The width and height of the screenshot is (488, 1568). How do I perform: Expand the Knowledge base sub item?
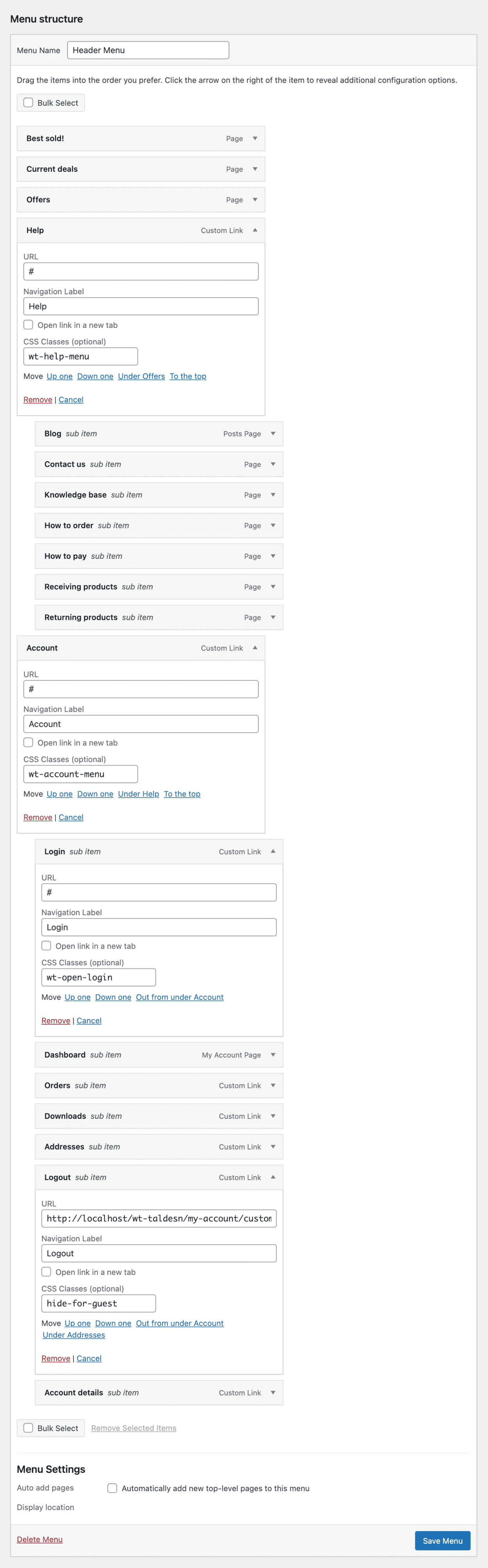coord(272,495)
